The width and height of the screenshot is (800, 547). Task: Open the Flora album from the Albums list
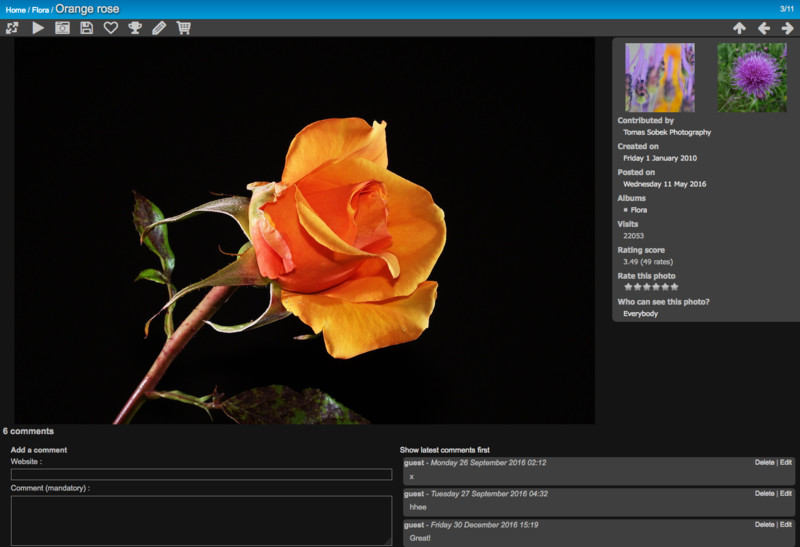(x=638, y=210)
